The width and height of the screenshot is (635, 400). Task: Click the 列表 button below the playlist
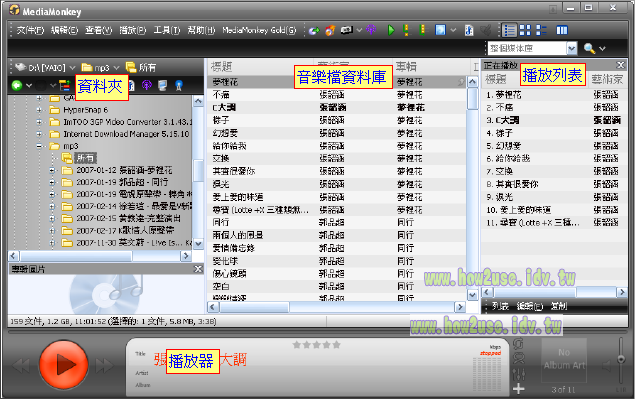pyautogui.click(x=500, y=306)
